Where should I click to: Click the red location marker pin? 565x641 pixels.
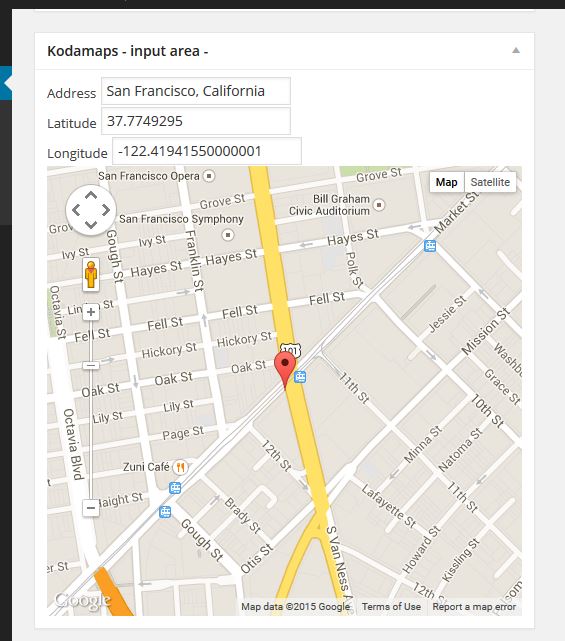(285, 370)
